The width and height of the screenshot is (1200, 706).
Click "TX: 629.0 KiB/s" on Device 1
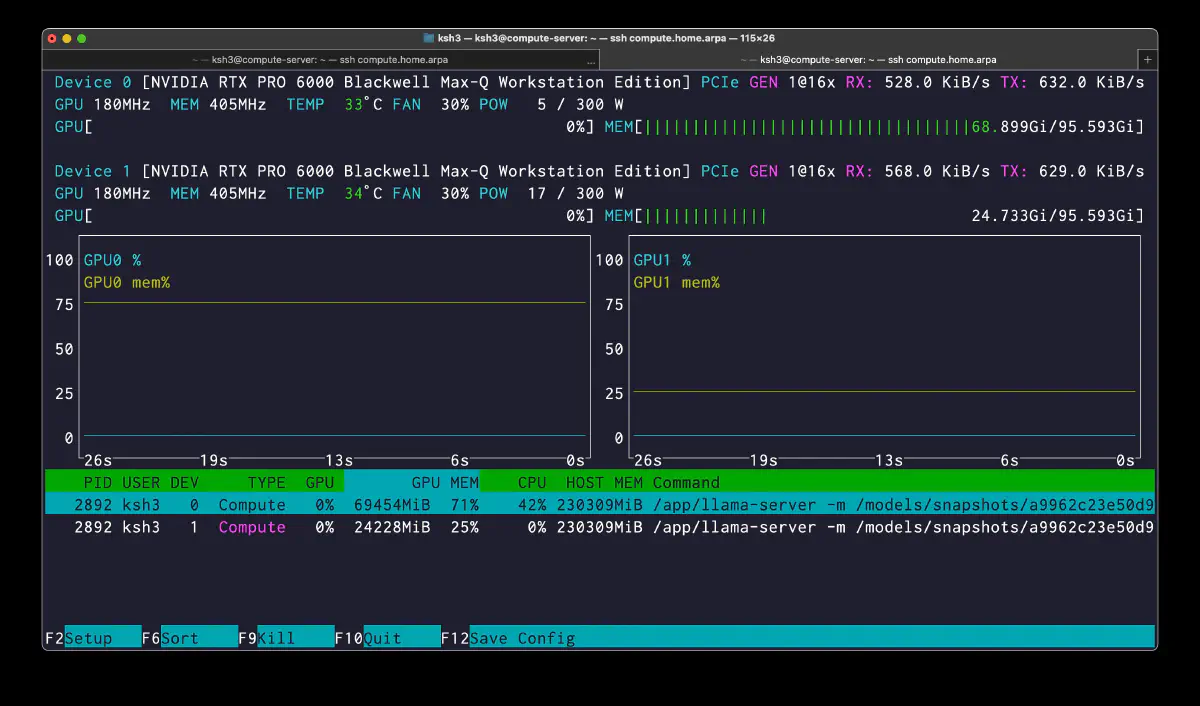(x=1072, y=171)
